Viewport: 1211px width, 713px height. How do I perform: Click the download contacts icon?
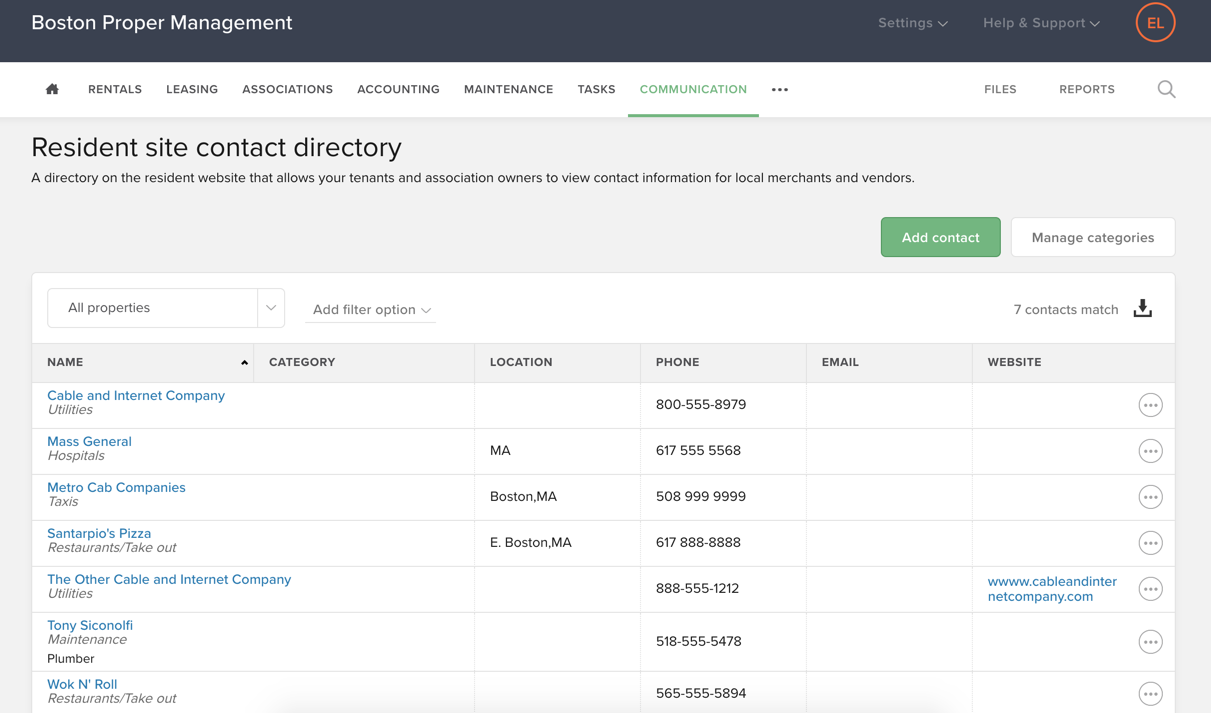1143,309
